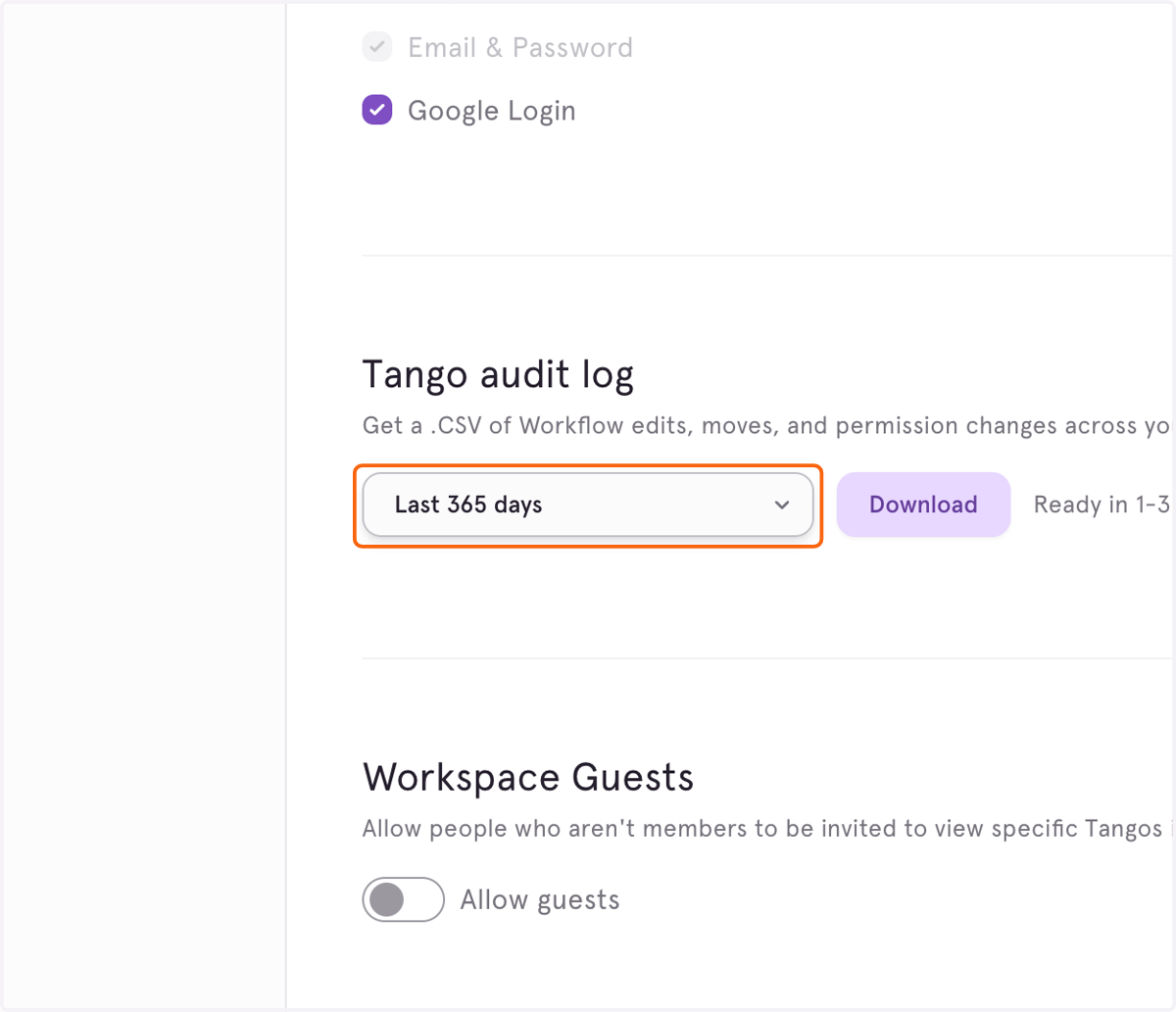Click the 'Get a .CSV of Workflow edits' description
Viewport: 1176px width, 1012px height.
click(766, 426)
